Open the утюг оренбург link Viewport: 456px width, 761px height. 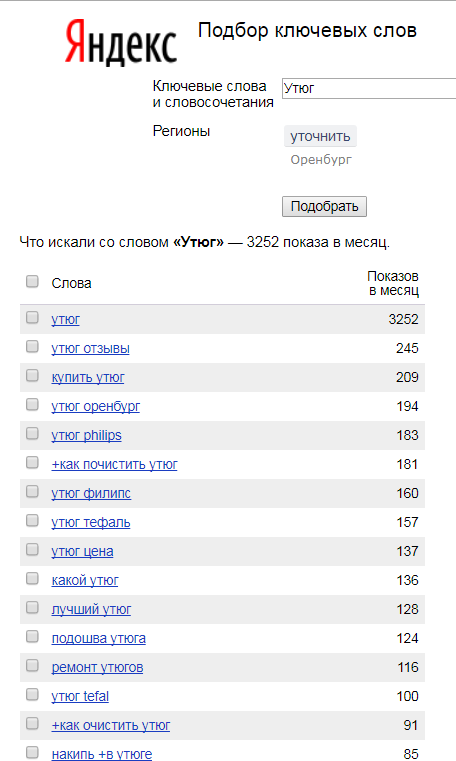click(x=96, y=406)
